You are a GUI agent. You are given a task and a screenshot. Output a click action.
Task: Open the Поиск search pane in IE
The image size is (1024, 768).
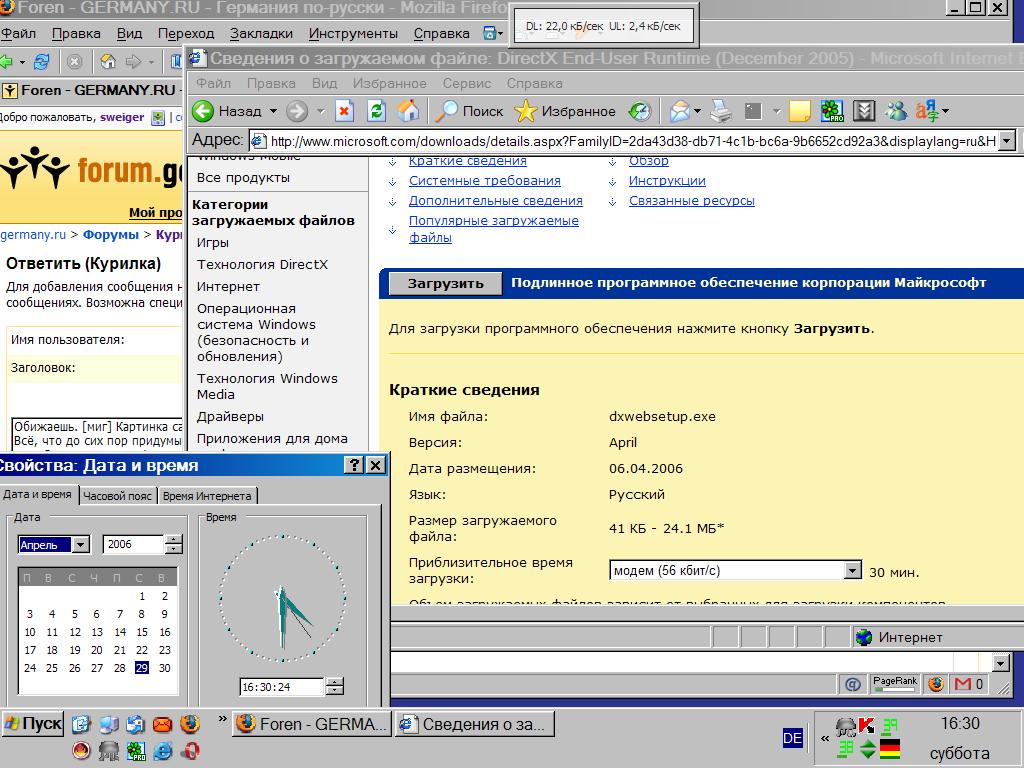470,111
